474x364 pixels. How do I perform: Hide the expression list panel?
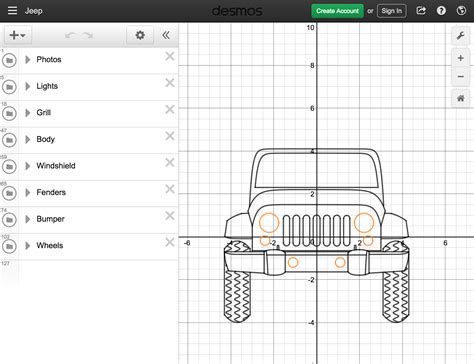(x=166, y=35)
